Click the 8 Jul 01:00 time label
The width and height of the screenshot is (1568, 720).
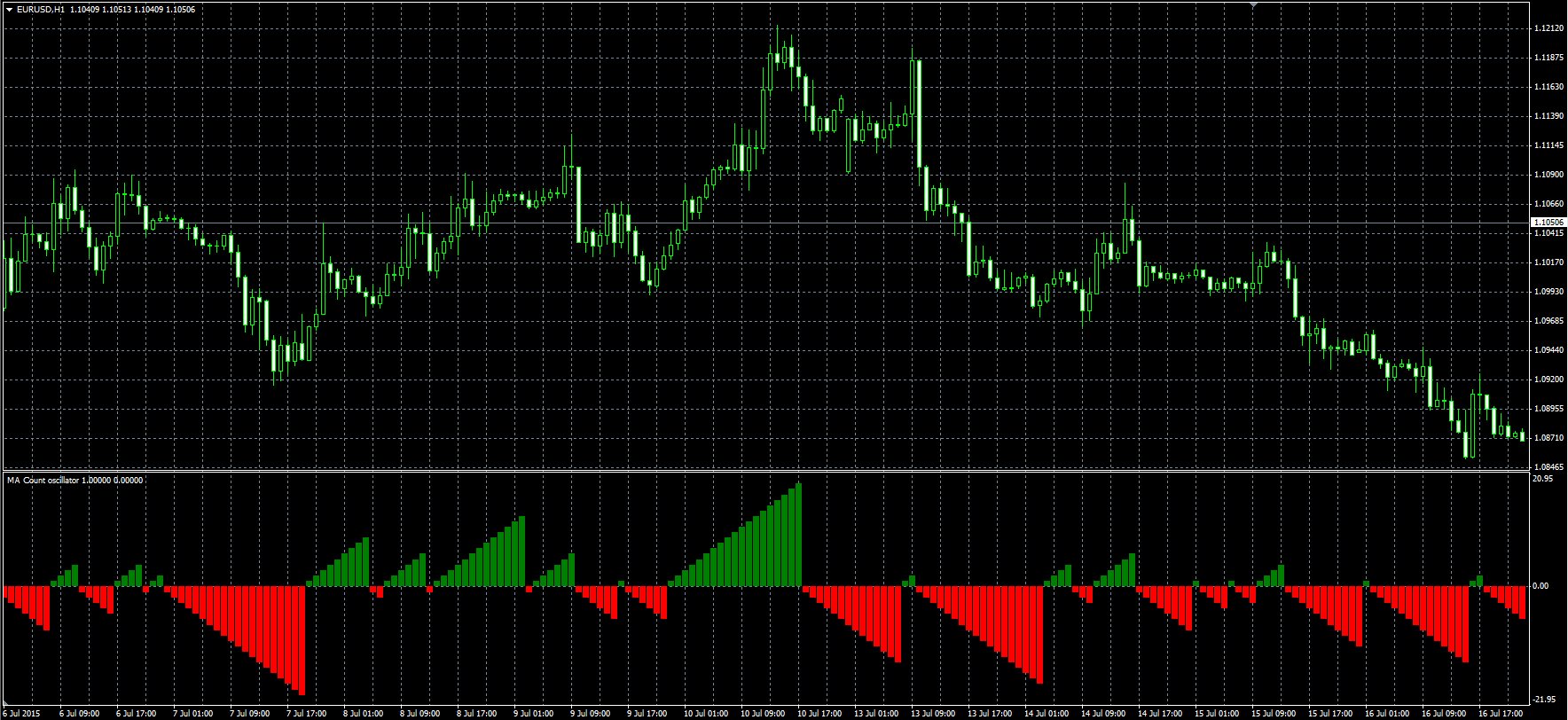click(363, 714)
